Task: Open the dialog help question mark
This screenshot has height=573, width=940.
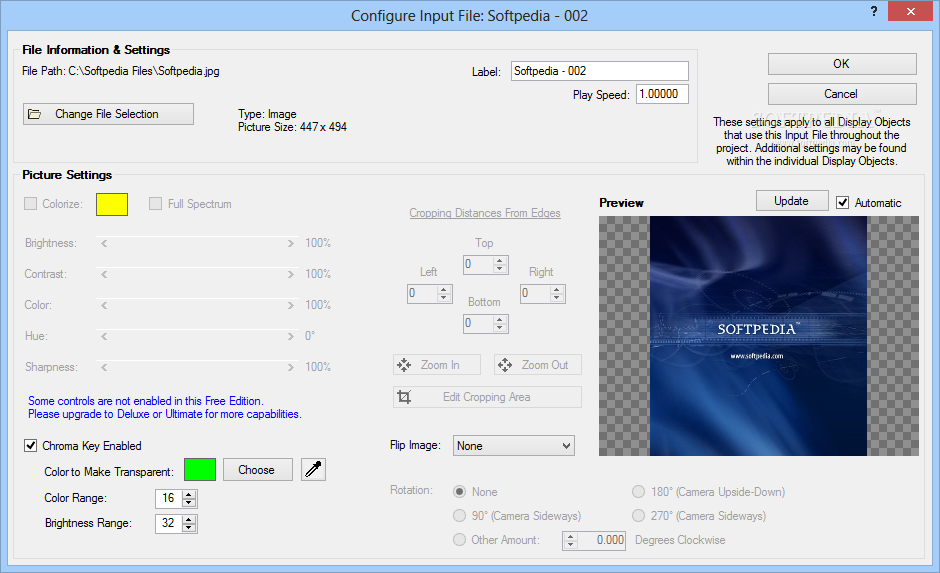Action: pos(873,11)
